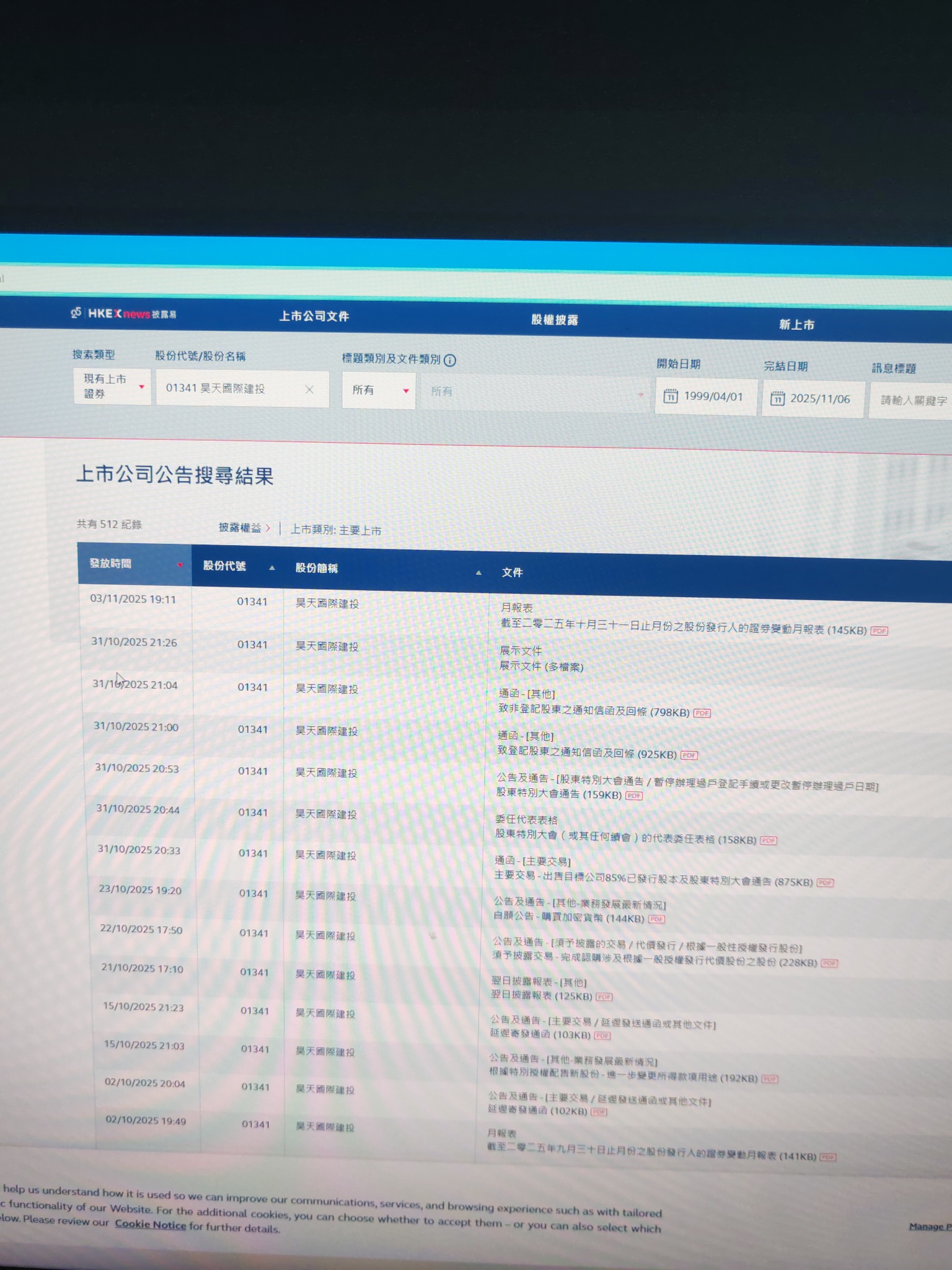This screenshot has width=952, height=1270.
Task: Sort by 股份代號 column header arrow
Action: [271, 567]
